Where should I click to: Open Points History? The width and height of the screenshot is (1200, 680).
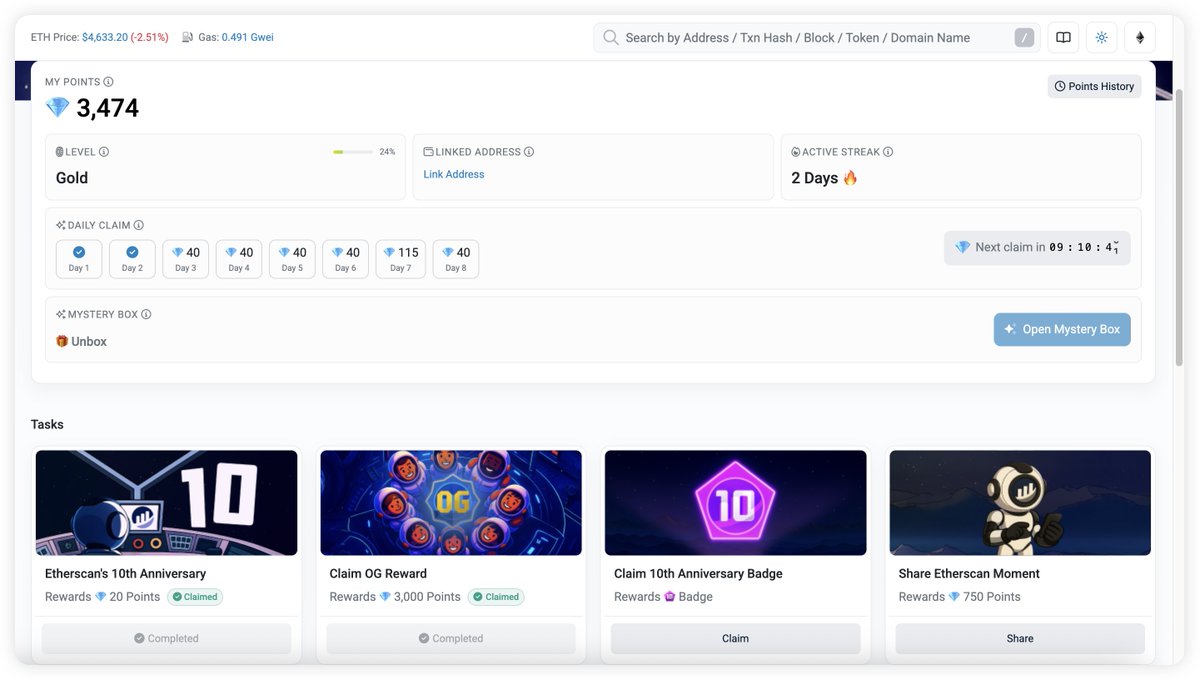click(1095, 86)
